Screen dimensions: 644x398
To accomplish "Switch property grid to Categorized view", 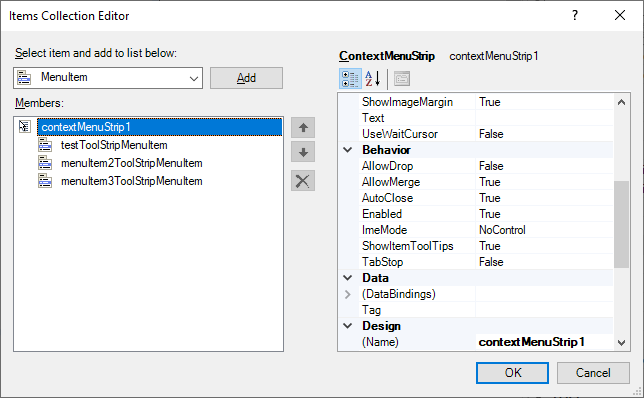I will [x=350, y=78].
